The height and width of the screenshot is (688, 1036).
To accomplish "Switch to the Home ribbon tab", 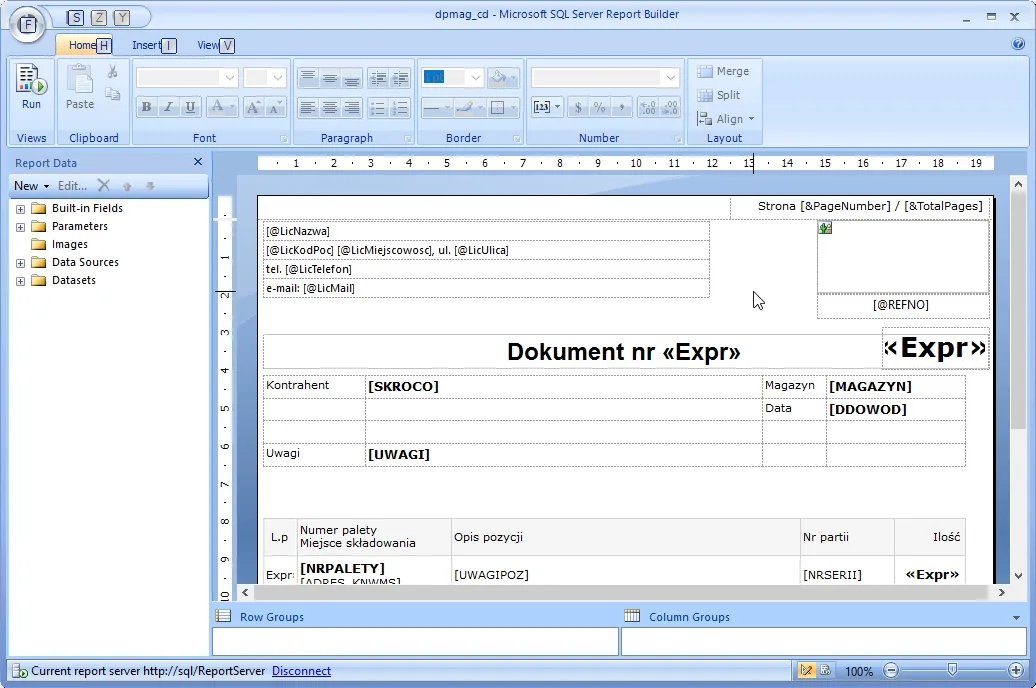I will [83, 45].
